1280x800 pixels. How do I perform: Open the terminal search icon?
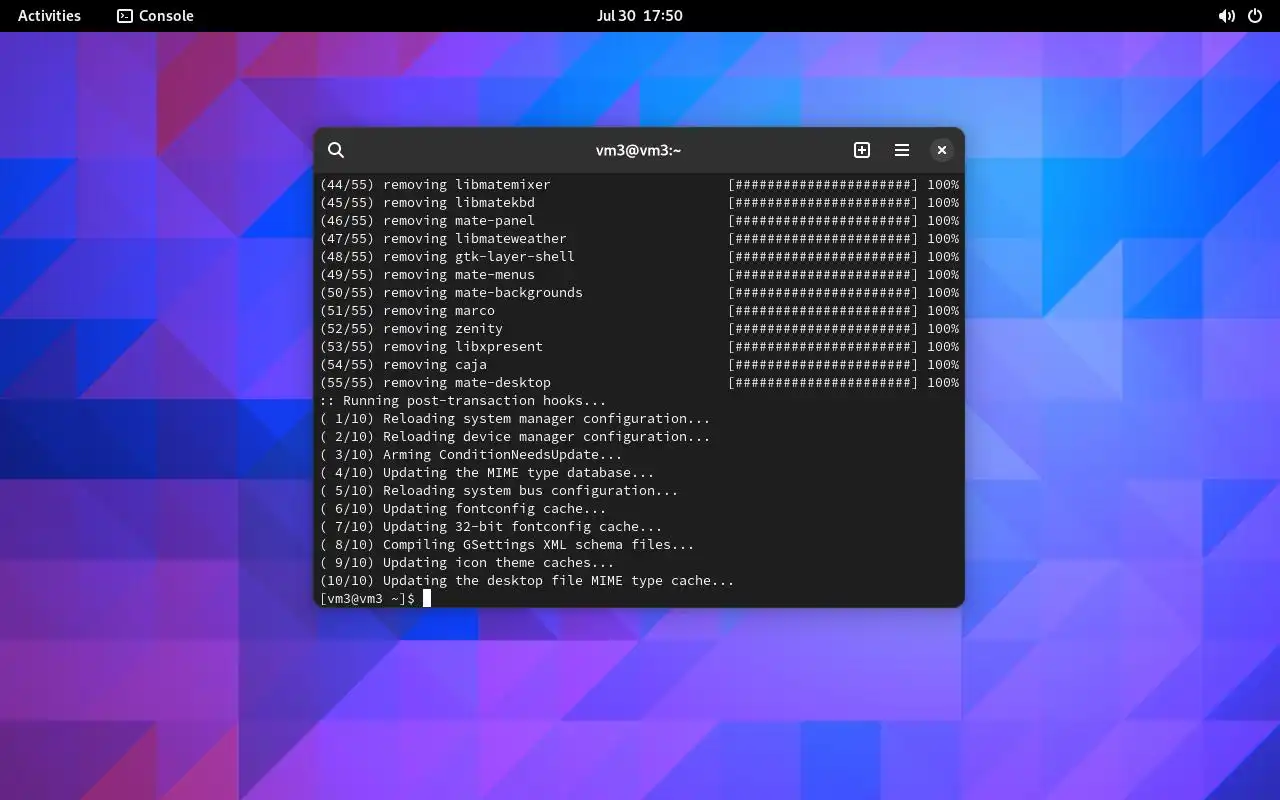point(336,150)
